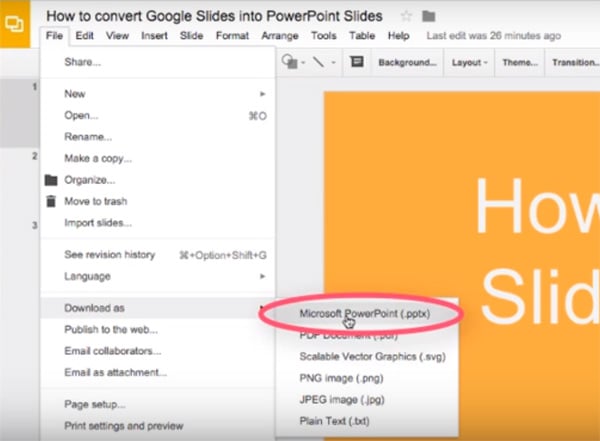Click the move-to-folder icon beside title

point(429,16)
